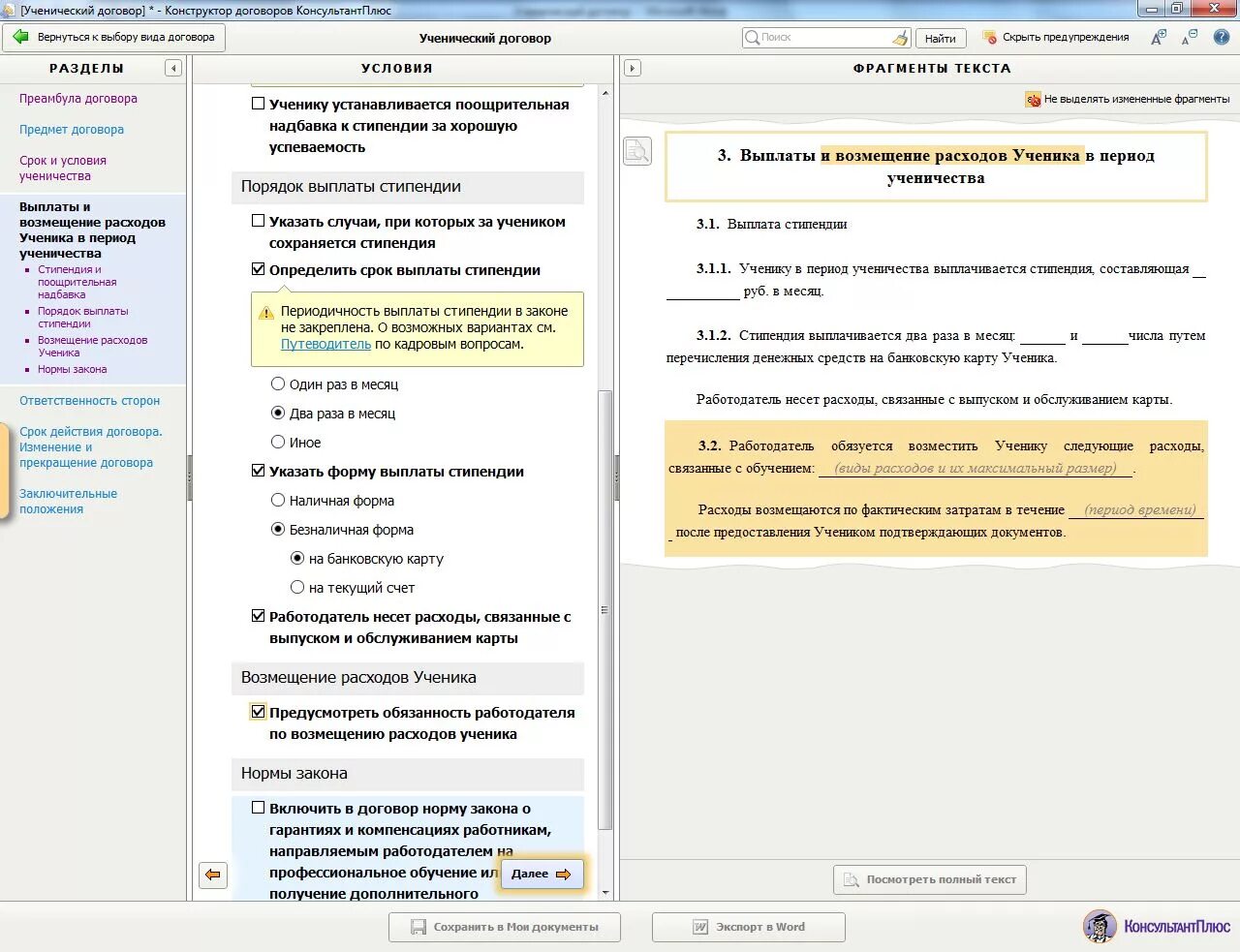Return to contract type selection
Image resolution: width=1240 pixels, height=952 pixels.
click(114, 38)
